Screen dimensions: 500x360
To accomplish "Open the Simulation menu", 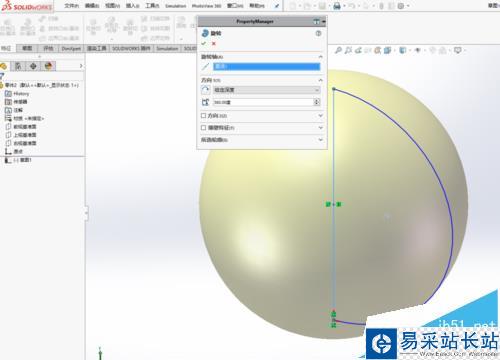I will tap(175, 6).
